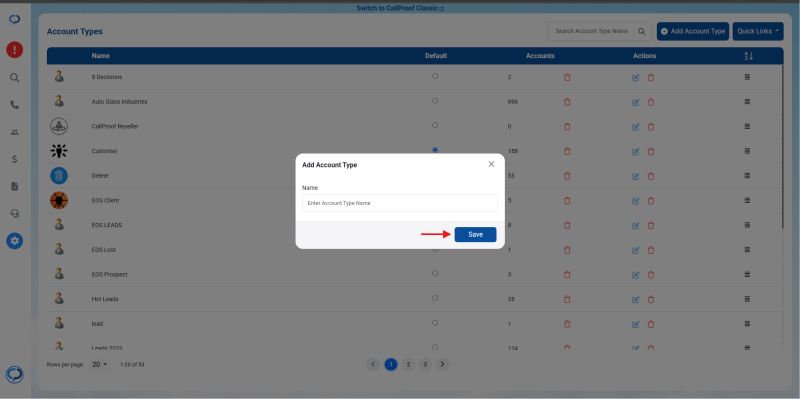Click reorder handle for Customer row
The image size is (800, 399).
point(747,151)
